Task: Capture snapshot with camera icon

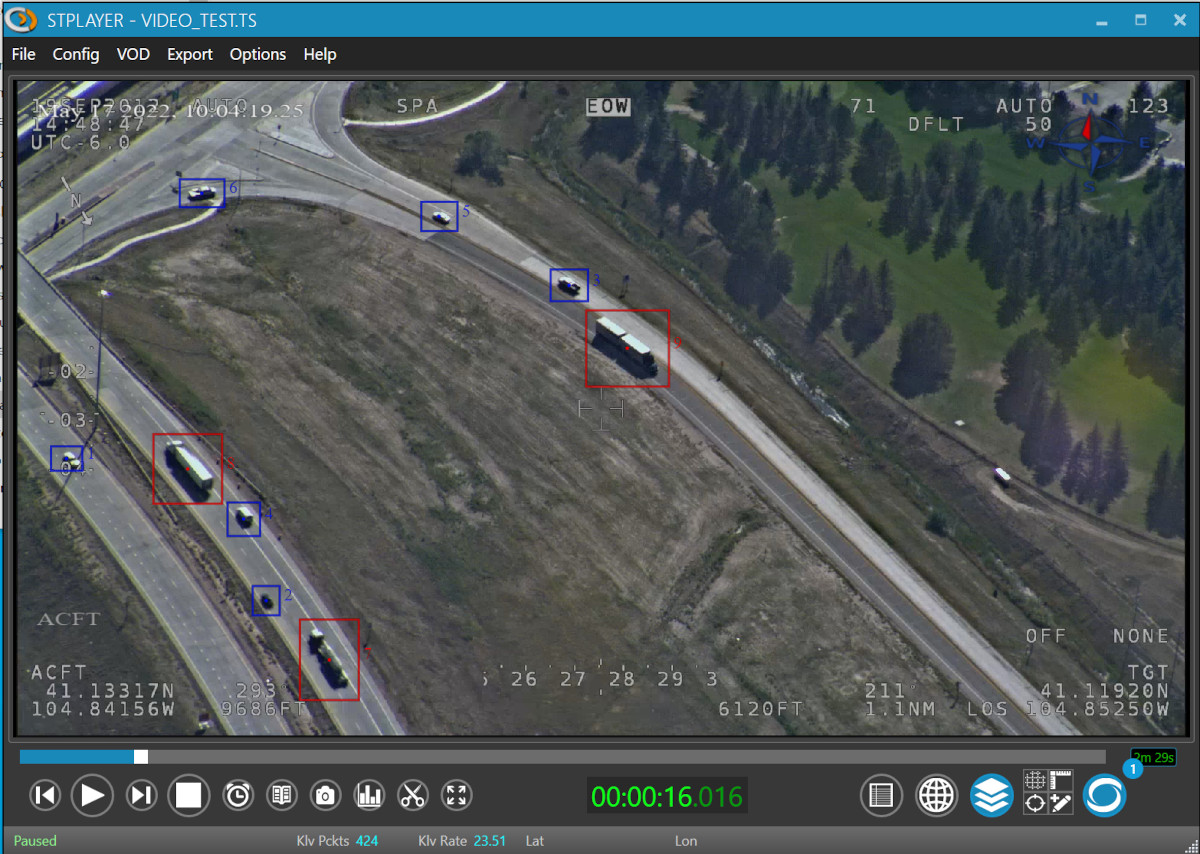Action: click(x=325, y=796)
